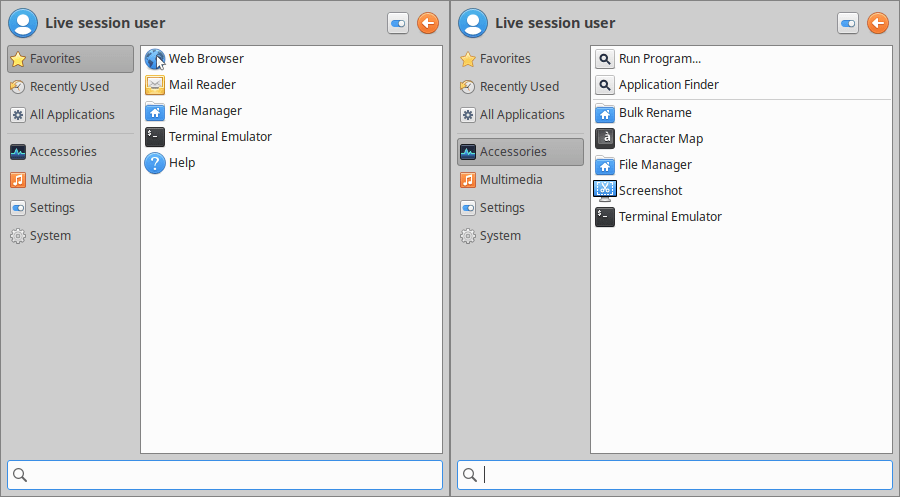This screenshot has height=497, width=900.
Task: Open the Help entry with question mark icon
Action: click(181, 163)
